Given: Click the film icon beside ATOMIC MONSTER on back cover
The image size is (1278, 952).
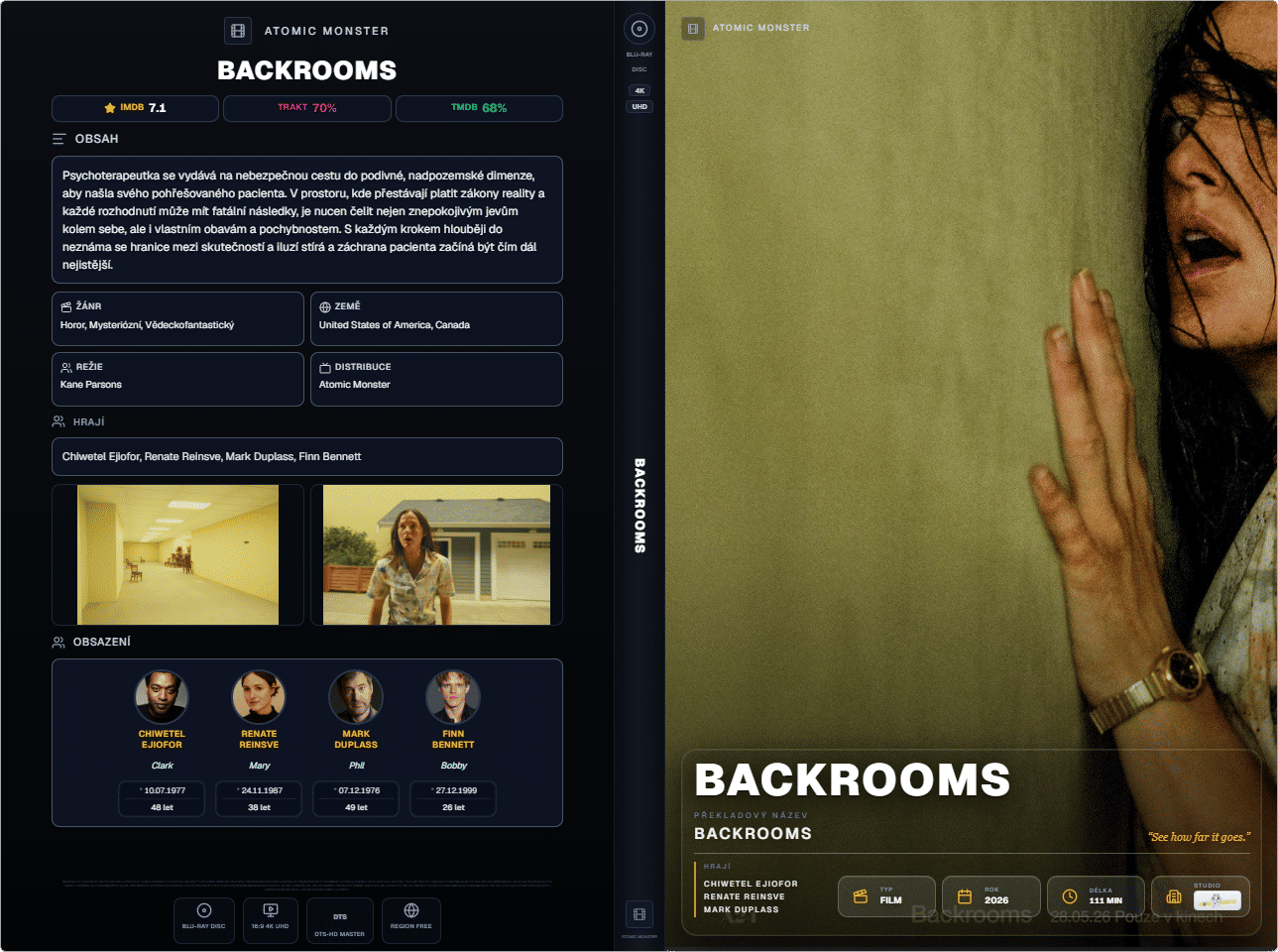Looking at the screenshot, I should coord(238,31).
